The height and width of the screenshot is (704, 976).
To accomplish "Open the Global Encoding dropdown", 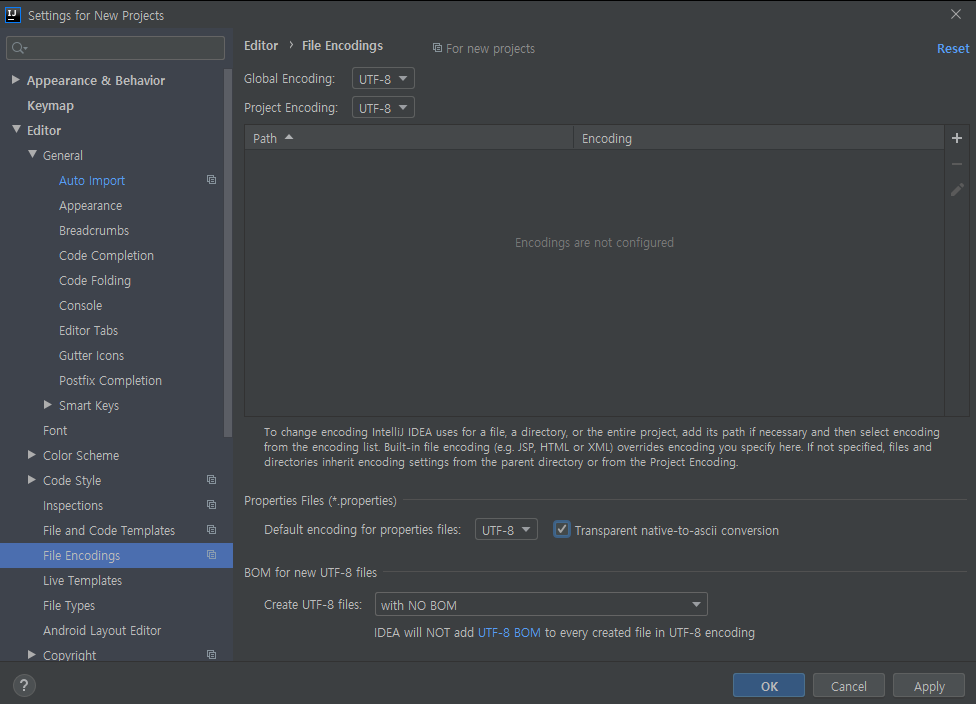I will coord(383,79).
